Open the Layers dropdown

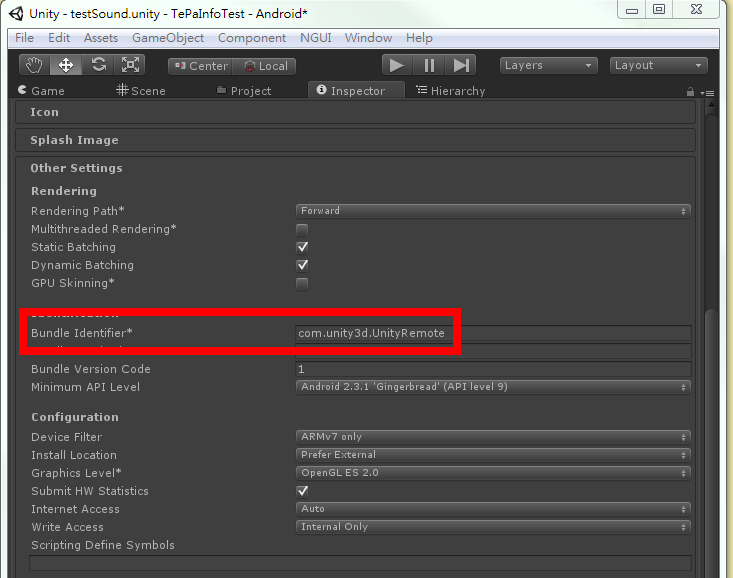tap(548, 65)
